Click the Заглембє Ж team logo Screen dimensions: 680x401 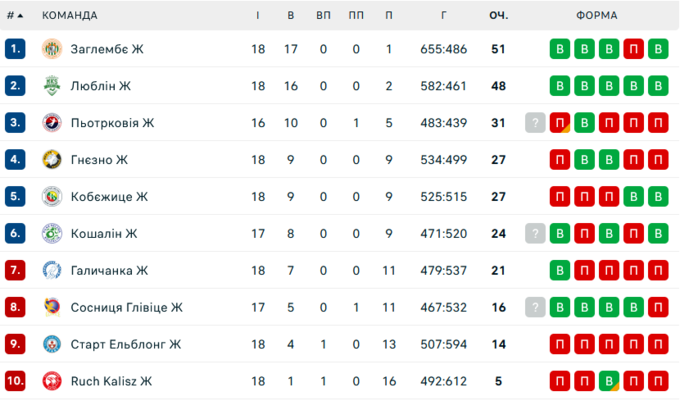coord(52,49)
